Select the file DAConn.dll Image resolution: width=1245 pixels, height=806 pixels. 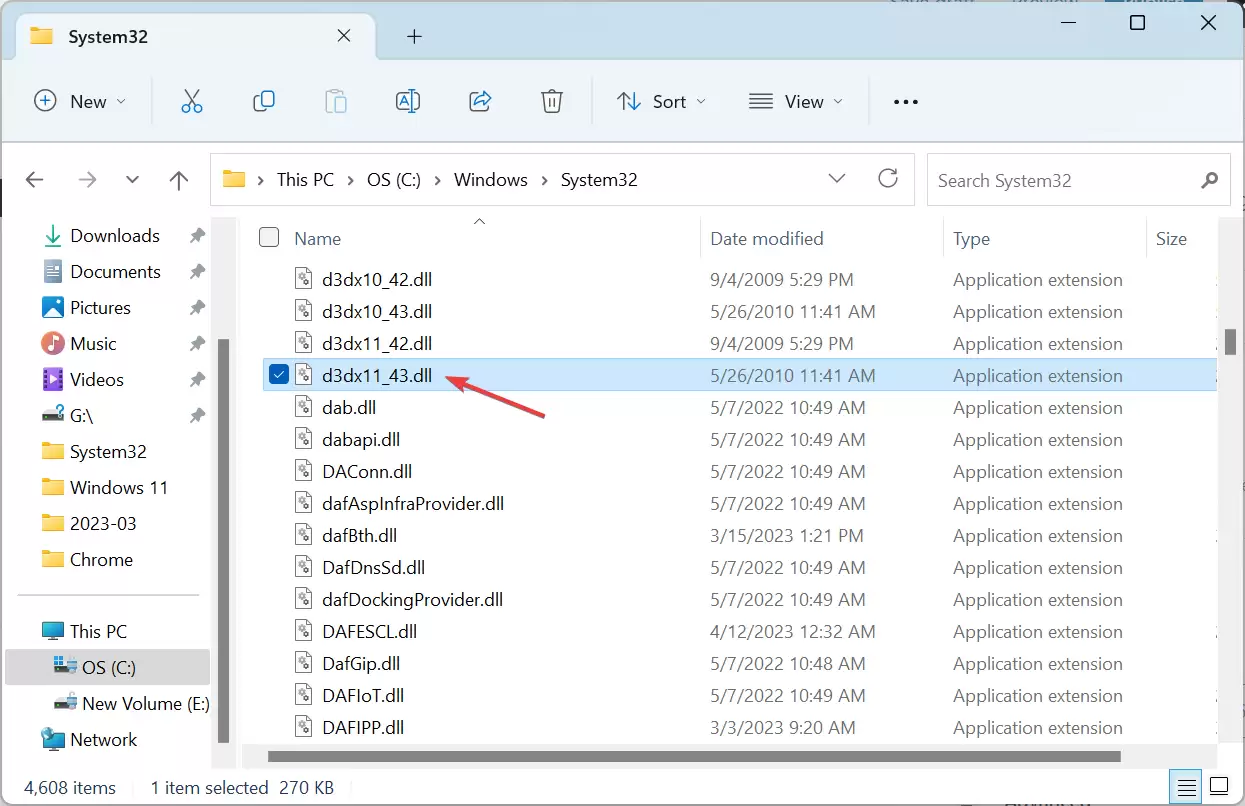click(367, 472)
